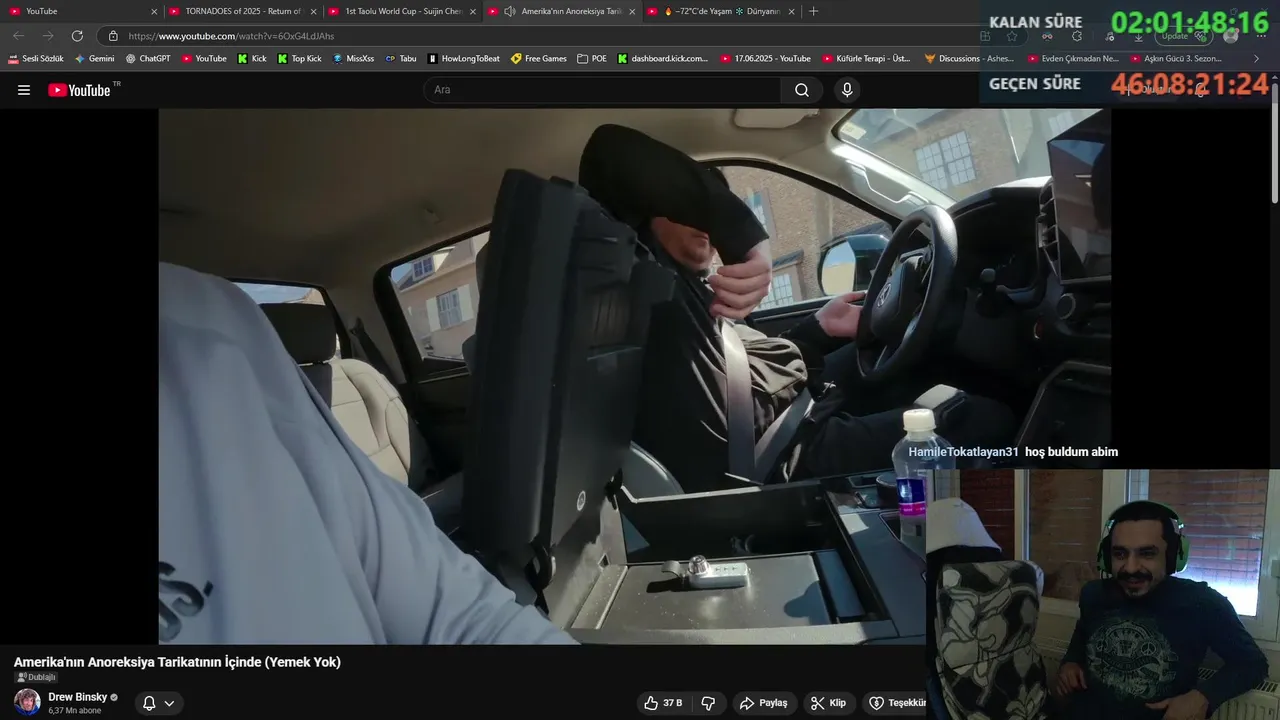Go back with browser back arrow

[x=18, y=36]
